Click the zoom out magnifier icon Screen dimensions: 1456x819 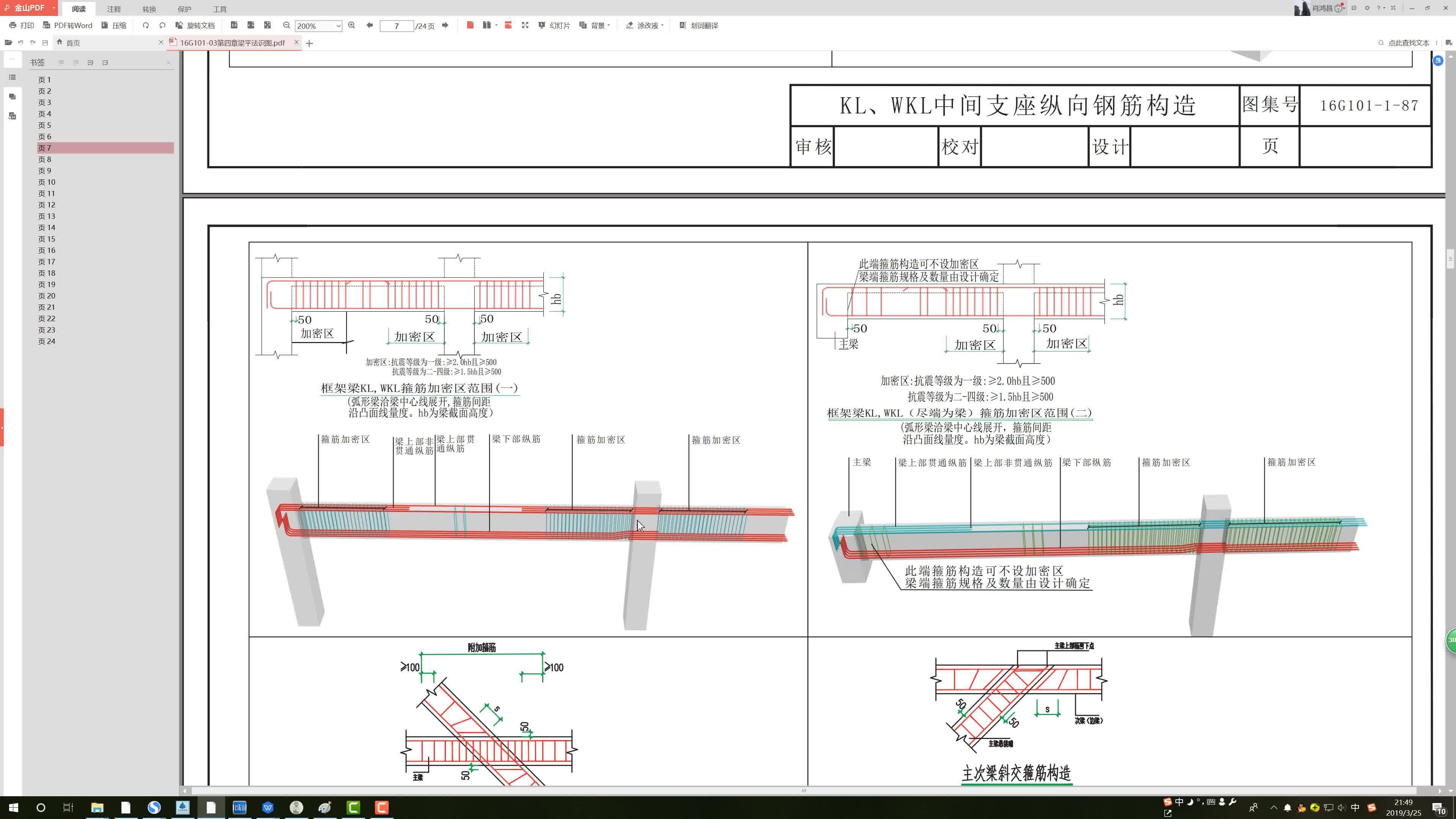point(287,25)
